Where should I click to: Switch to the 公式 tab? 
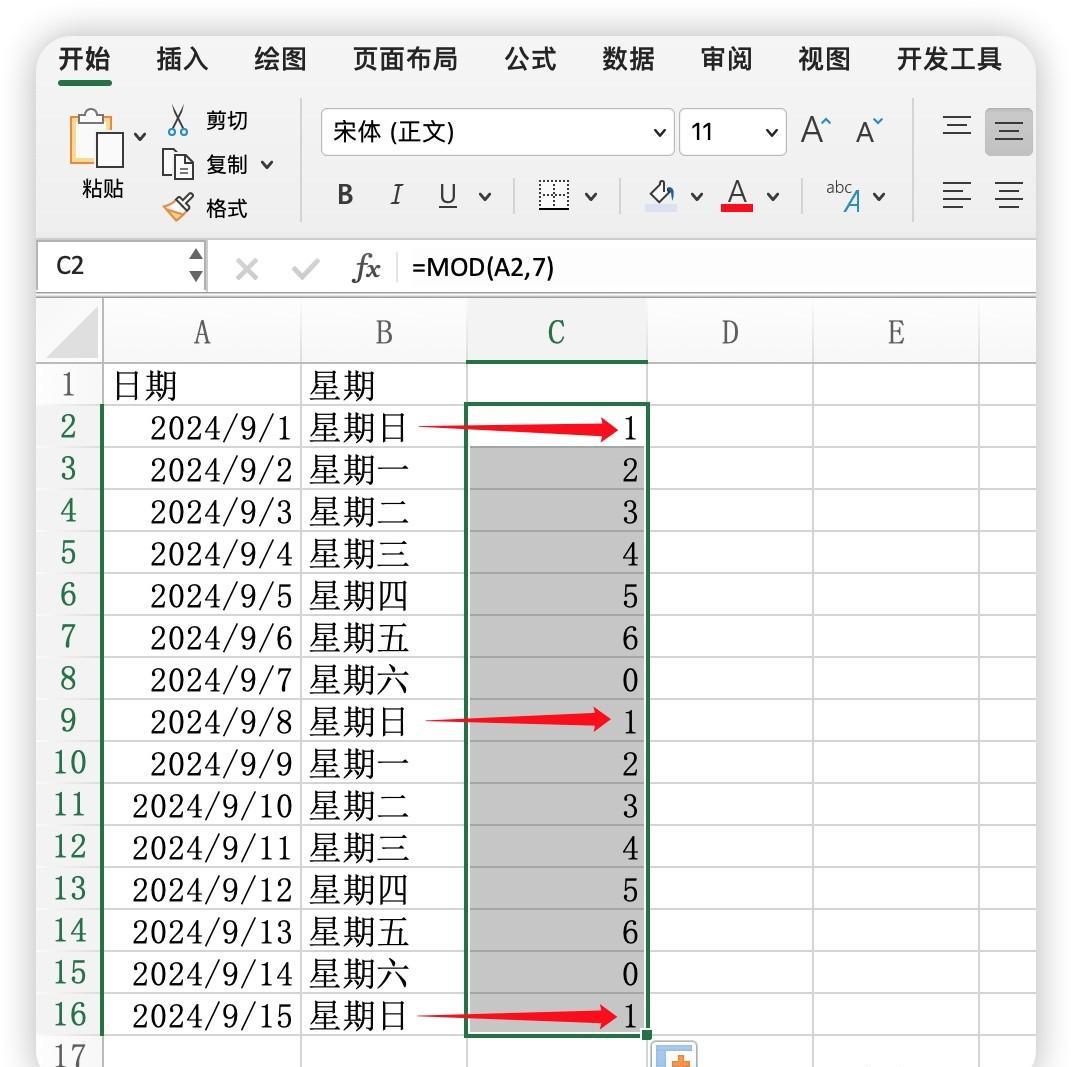tap(531, 59)
